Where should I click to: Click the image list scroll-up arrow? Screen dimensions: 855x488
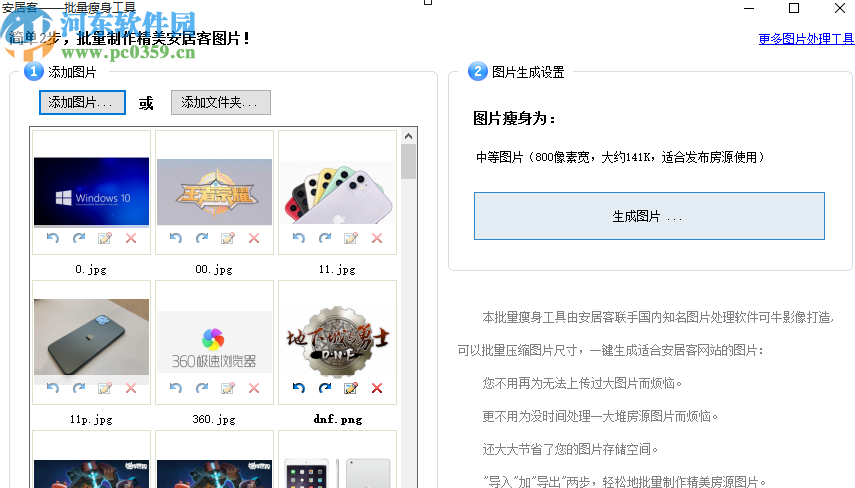pyautogui.click(x=408, y=136)
